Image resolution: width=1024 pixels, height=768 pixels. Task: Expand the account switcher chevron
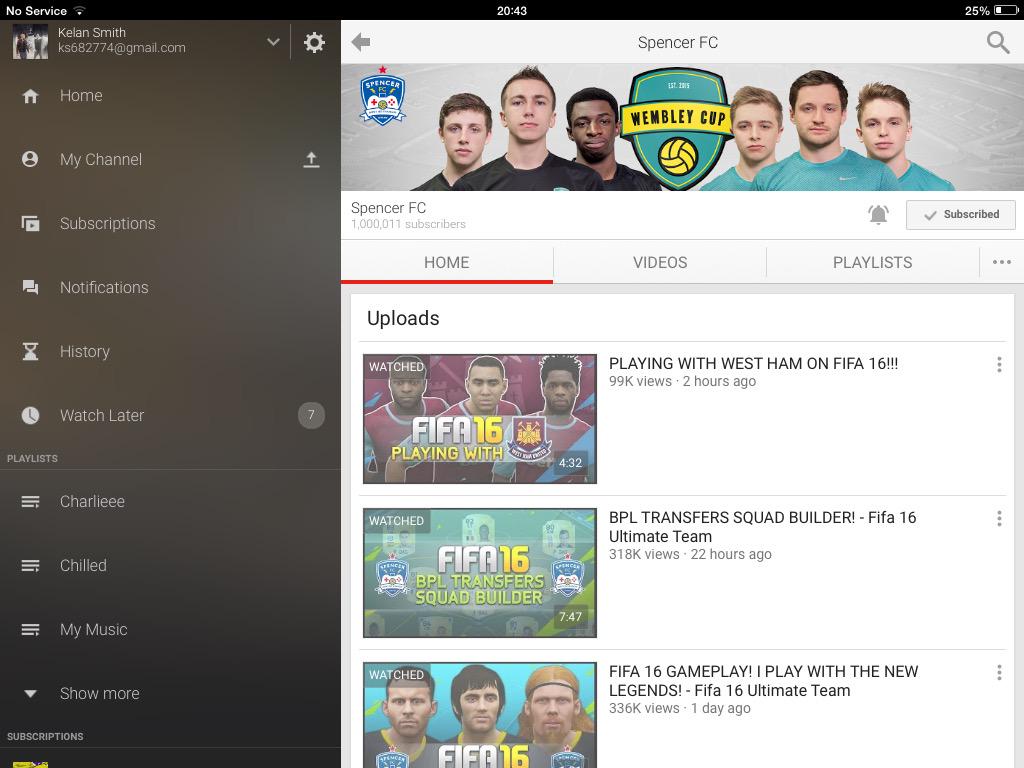273,42
